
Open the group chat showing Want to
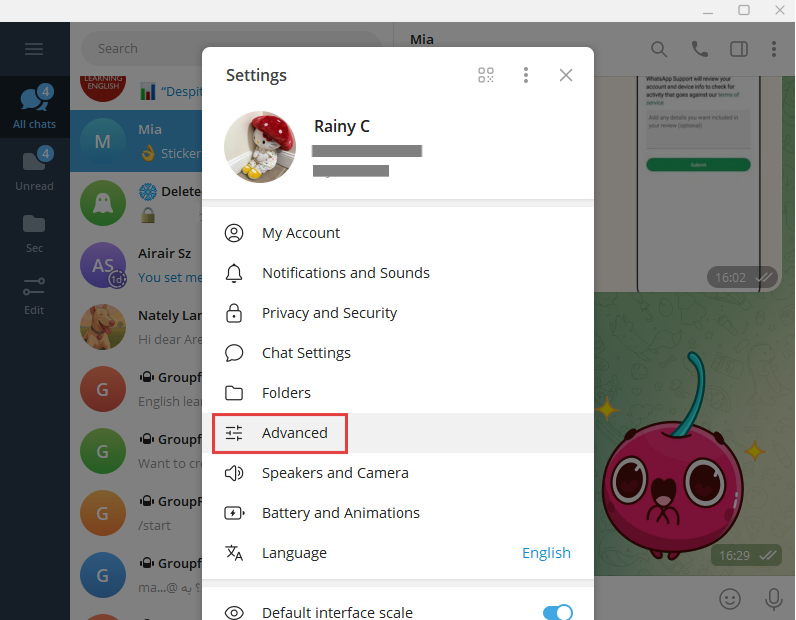pyautogui.click(x=136, y=451)
